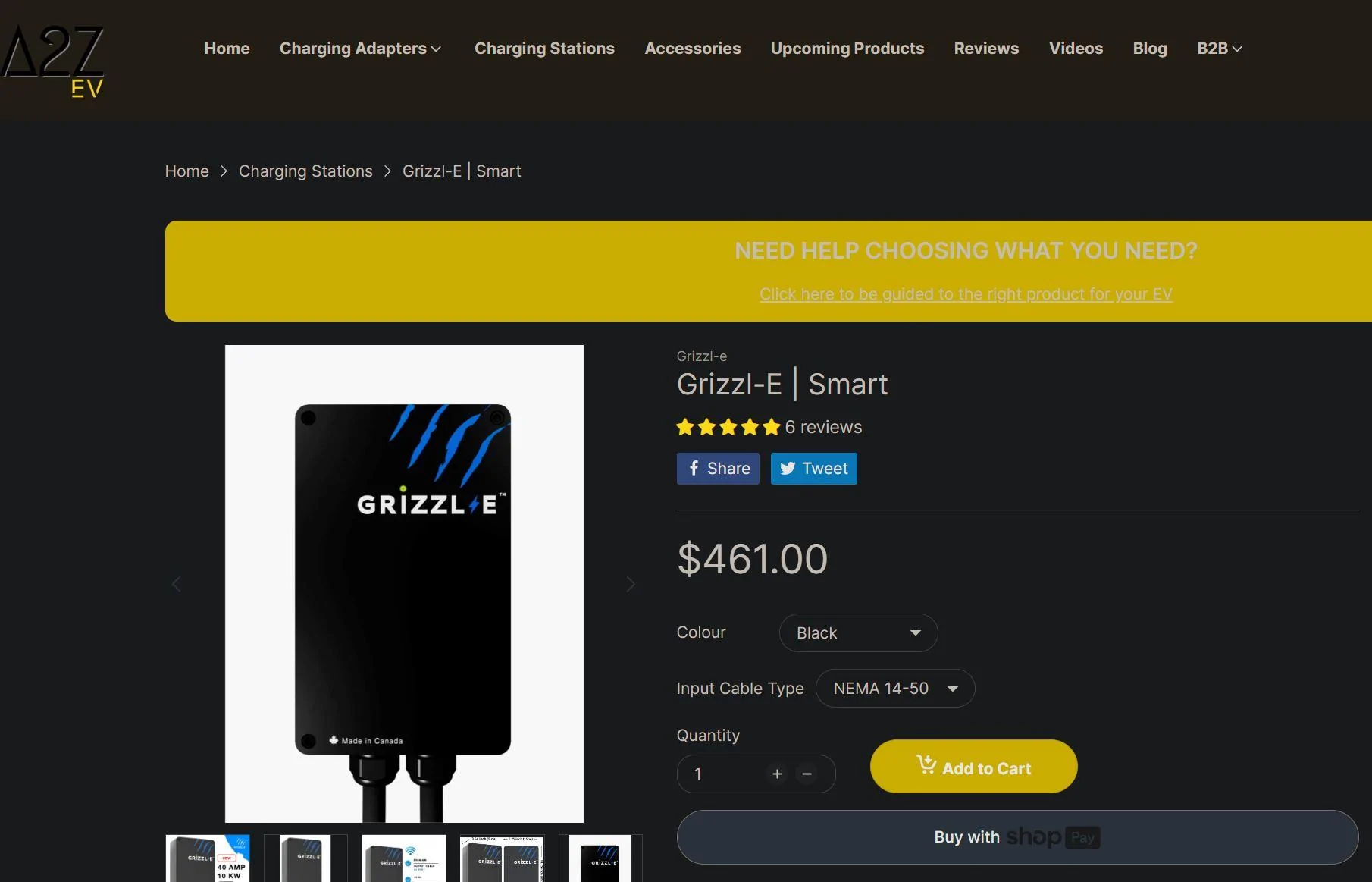Click the five-star rating icons
This screenshot has width=1372, height=882.
[x=728, y=427]
